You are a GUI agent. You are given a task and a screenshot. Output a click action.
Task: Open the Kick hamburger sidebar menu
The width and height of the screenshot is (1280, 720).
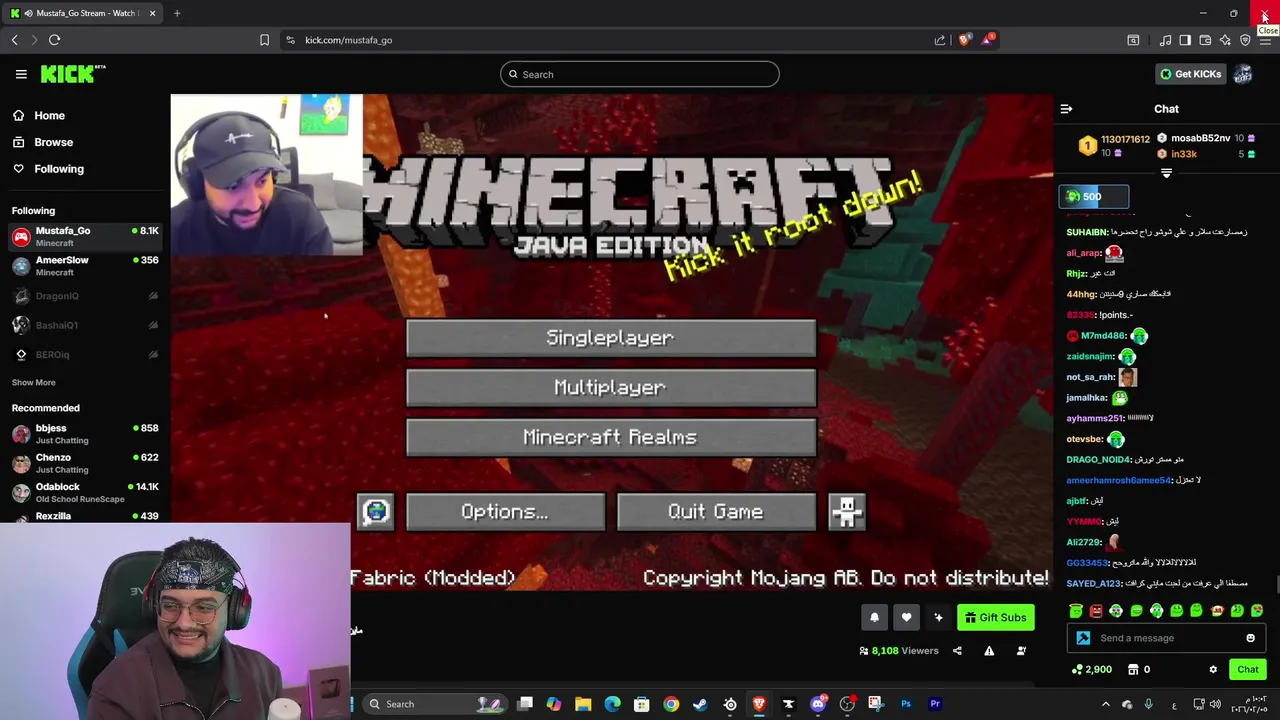click(21, 74)
